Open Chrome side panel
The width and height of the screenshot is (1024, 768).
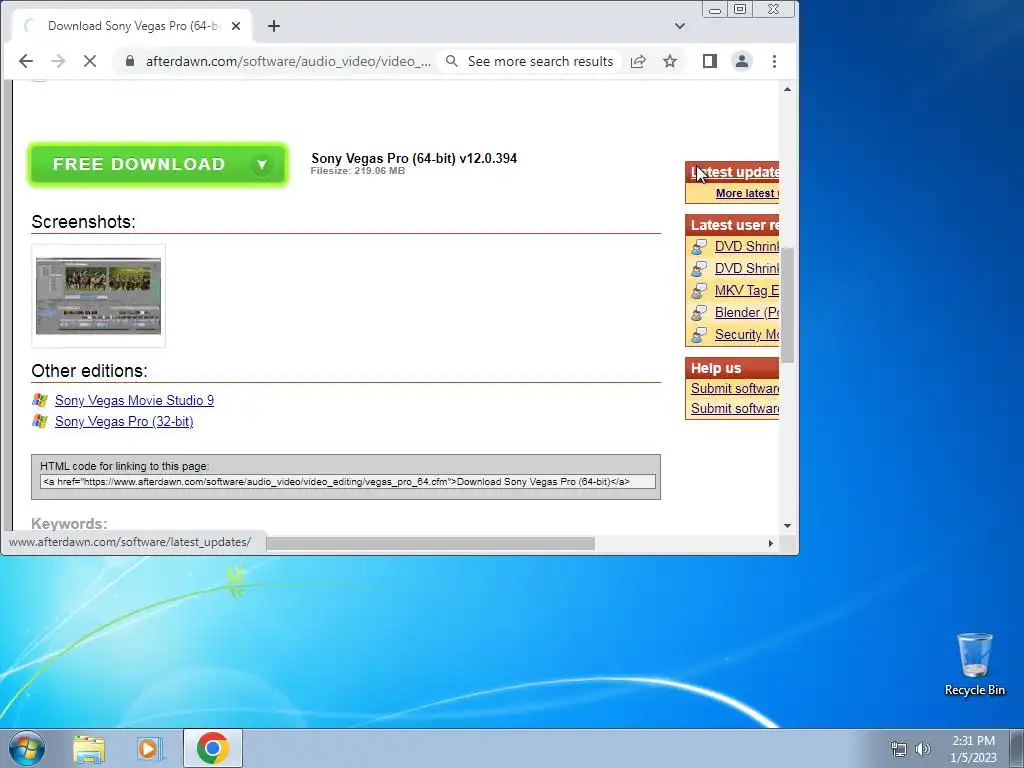pyautogui.click(x=710, y=61)
